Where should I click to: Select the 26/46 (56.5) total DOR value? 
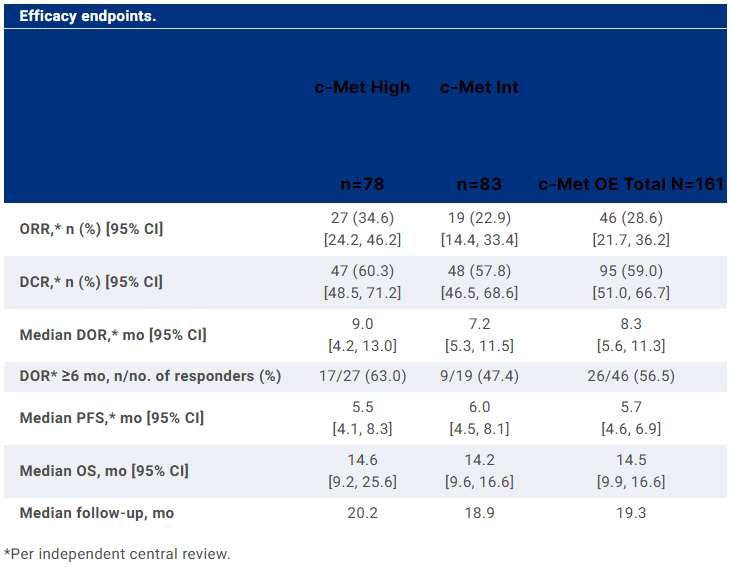[631, 376]
